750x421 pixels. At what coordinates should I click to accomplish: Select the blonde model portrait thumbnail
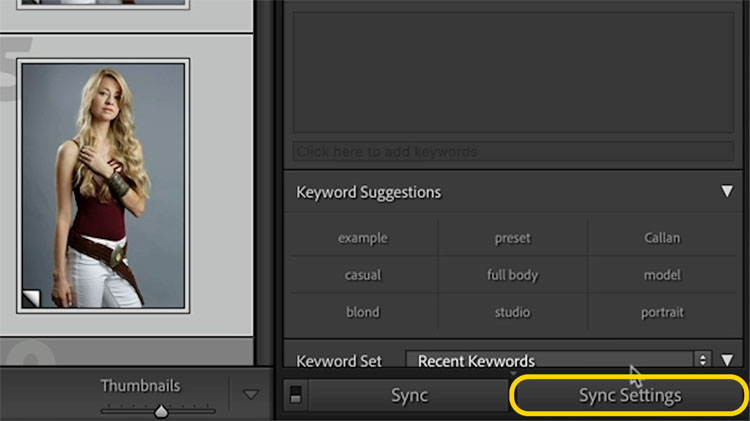[x=103, y=186]
